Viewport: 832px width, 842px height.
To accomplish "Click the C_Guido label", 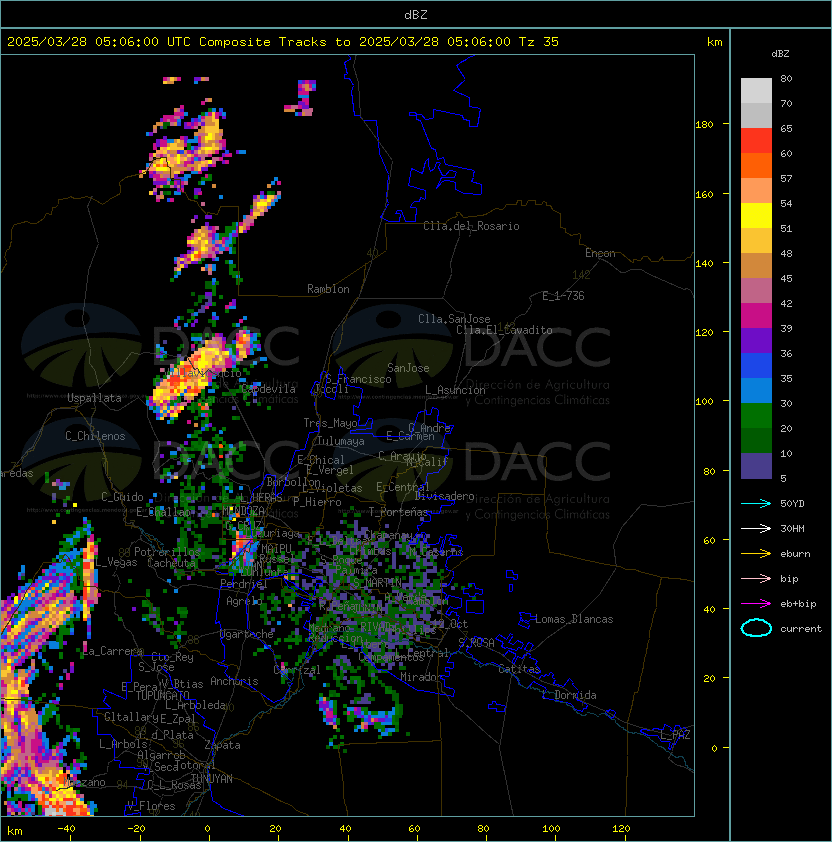I will [x=122, y=497].
